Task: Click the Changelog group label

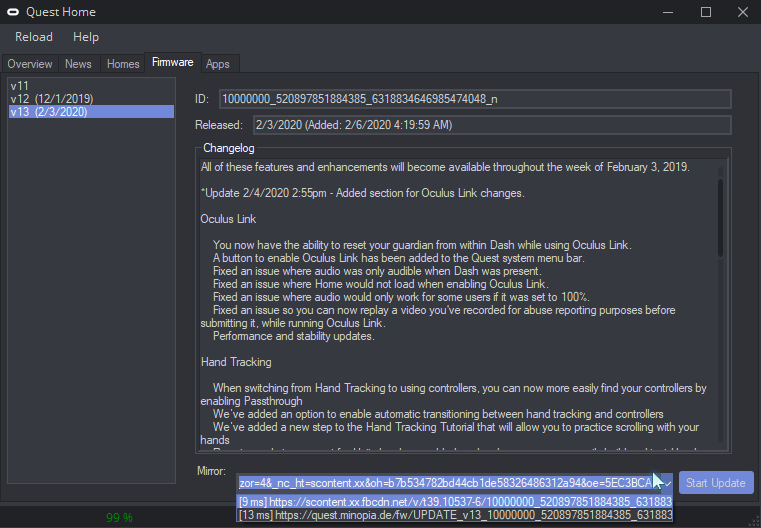Action: (x=229, y=148)
